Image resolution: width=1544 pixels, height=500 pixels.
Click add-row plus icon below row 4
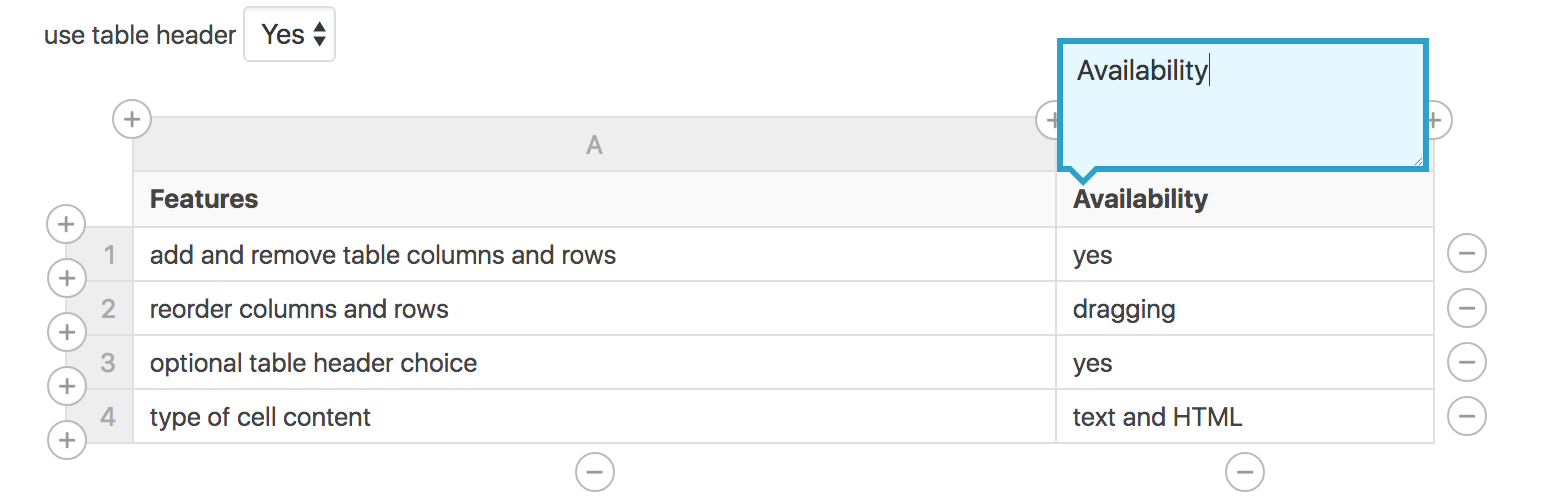pyautogui.click(x=66, y=440)
